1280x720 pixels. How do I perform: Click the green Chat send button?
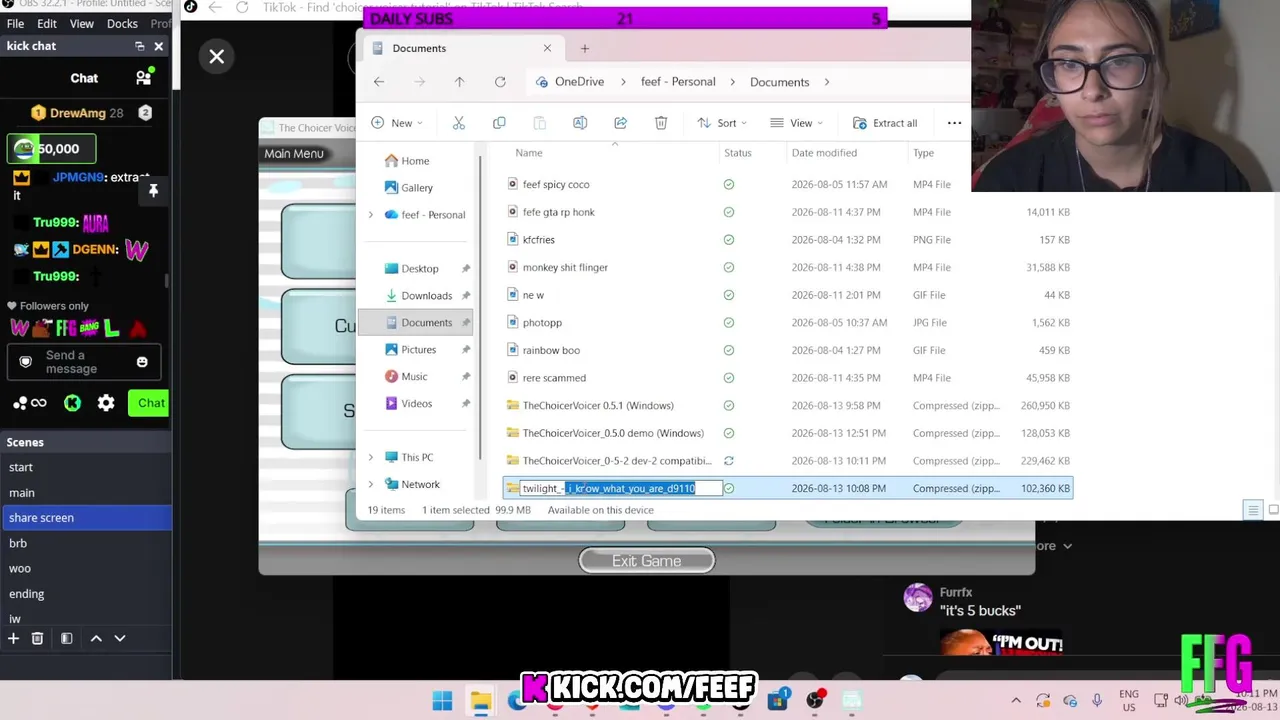pyautogui.click(x=150, y=403)
